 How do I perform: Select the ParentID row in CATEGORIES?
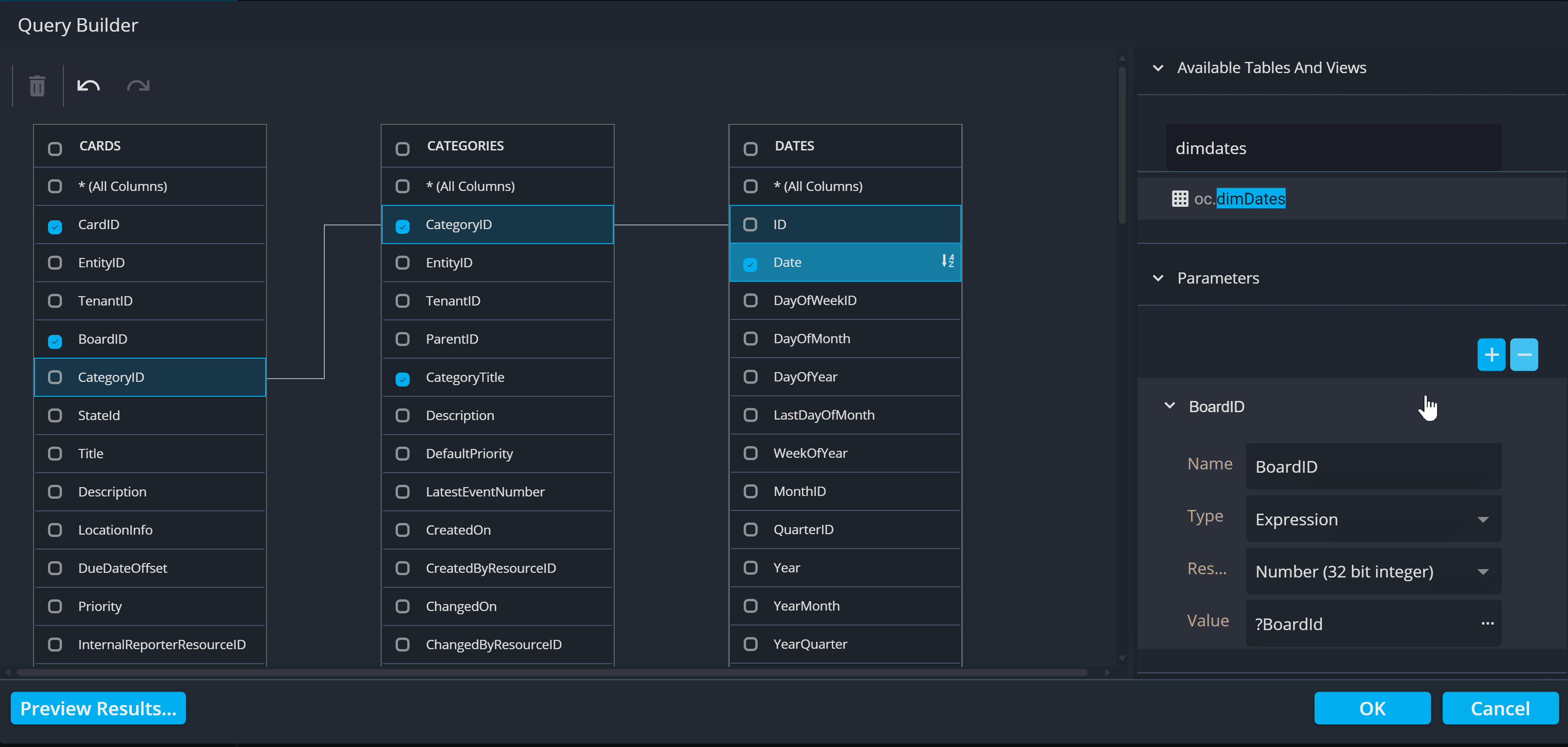click(x=497, y=339)
